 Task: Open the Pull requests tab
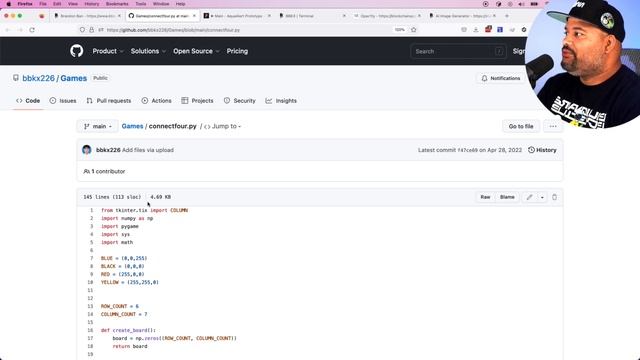pos(109,100)
